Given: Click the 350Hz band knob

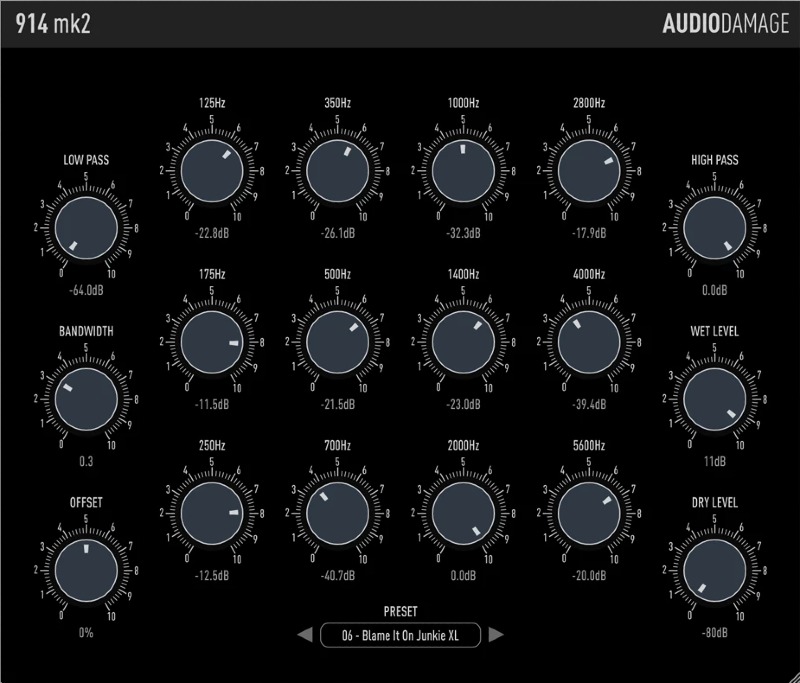Looking at the screenshot, I should (337, 171).
